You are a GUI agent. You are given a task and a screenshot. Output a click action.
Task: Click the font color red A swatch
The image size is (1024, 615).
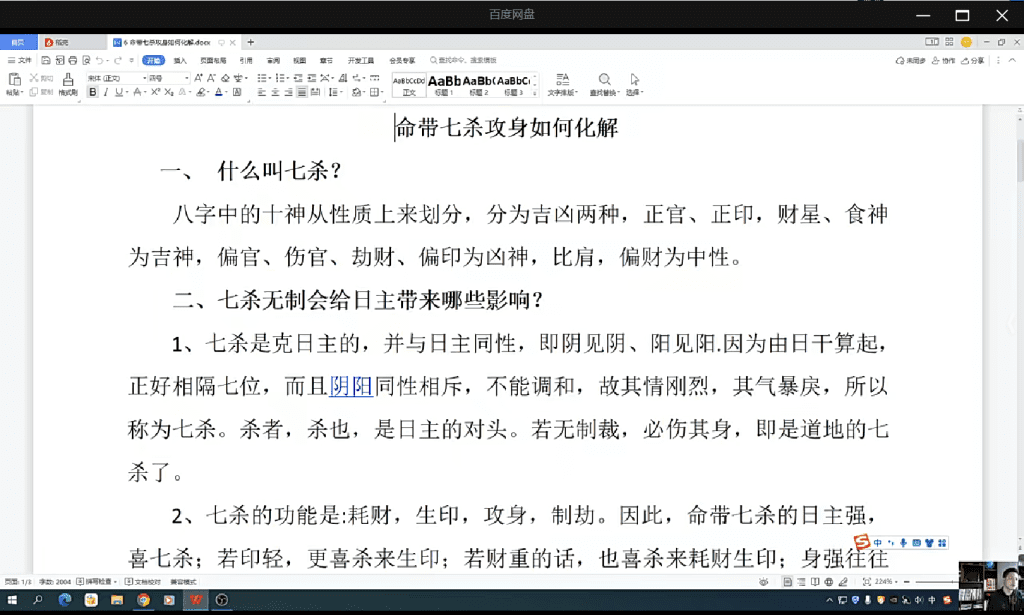pos(219,93)
